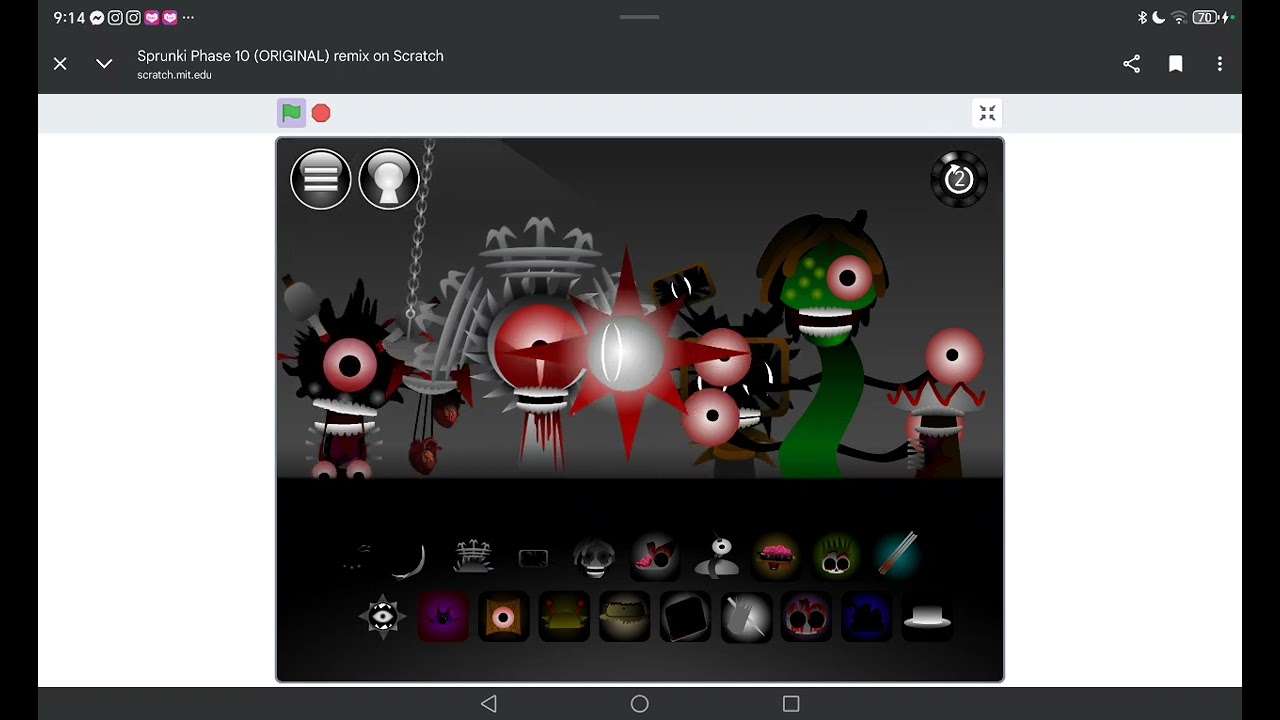The height and width of the screenshot is (720, 1280).
Task: Select the gray skull-face with hair icon
Action: pyautogui.click(x=594, y=557)
